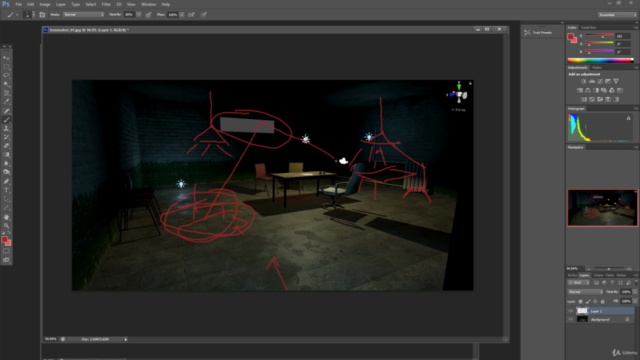Click the foreground color swatch in toolbox

click(x=4, y=240)
